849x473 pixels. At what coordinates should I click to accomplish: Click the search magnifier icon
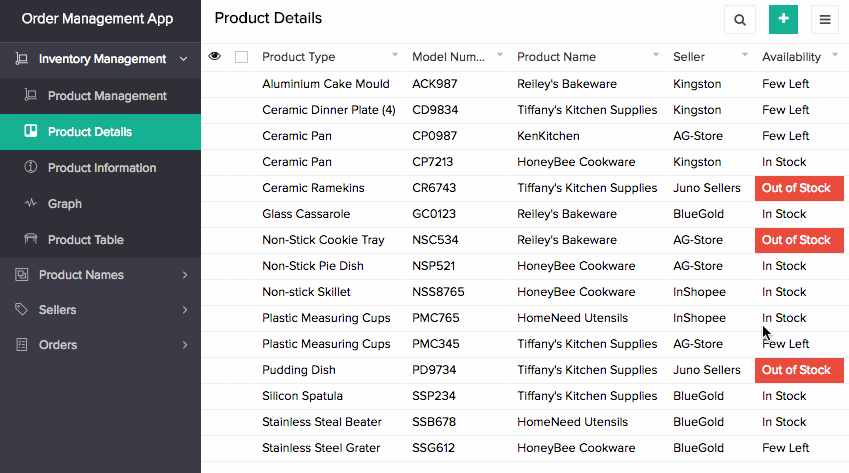740,19
